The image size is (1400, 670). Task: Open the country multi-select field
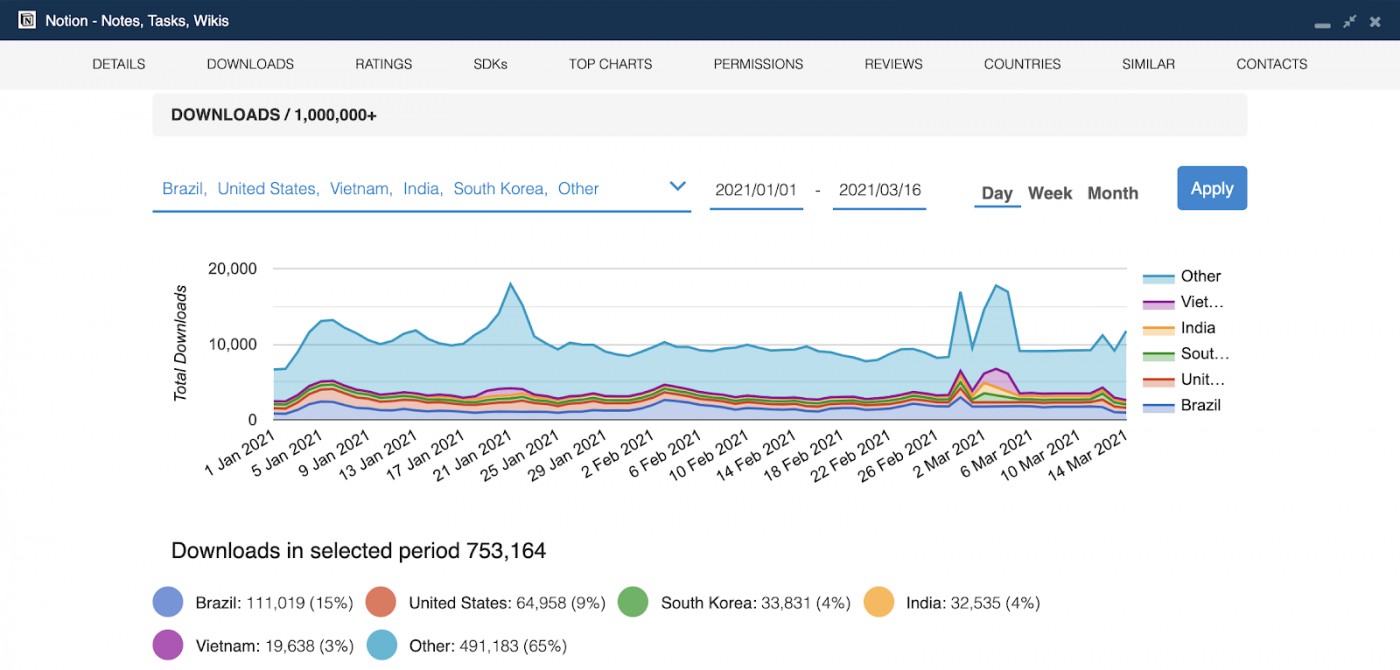tap(421, 189)
